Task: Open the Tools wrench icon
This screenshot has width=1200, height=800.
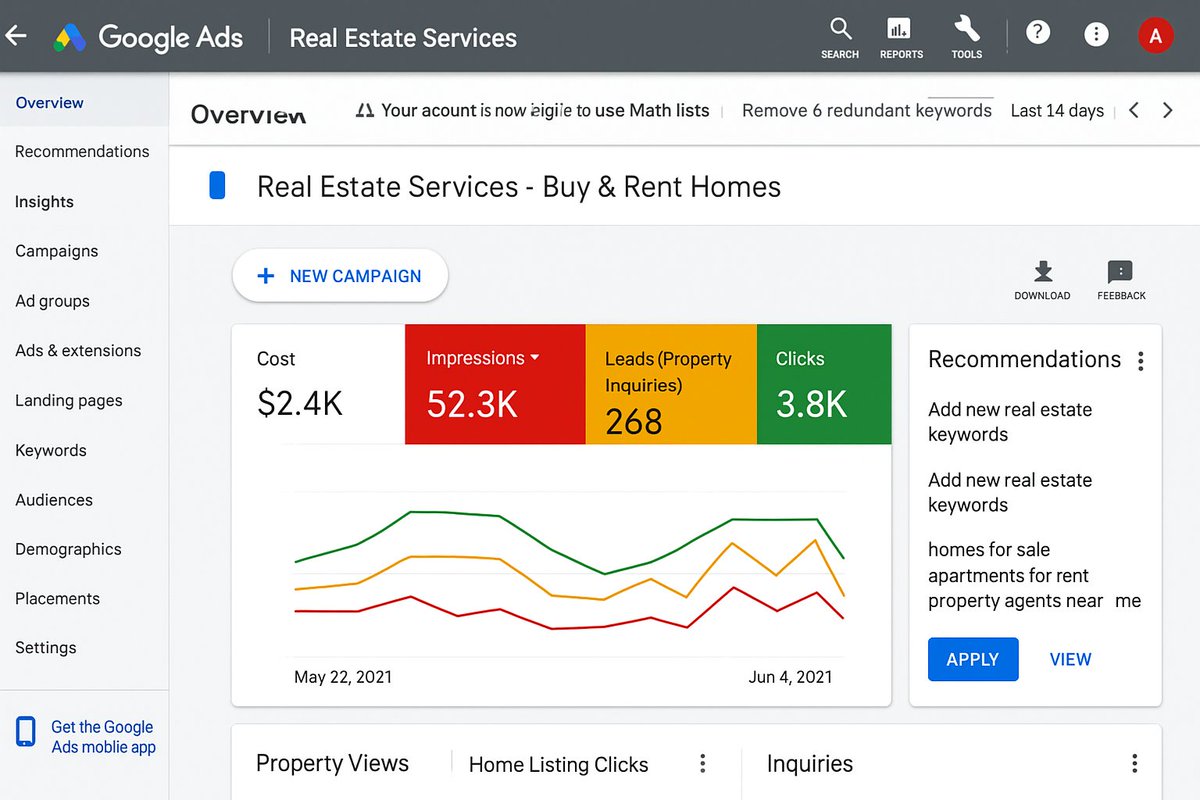Action: (967, 38)
